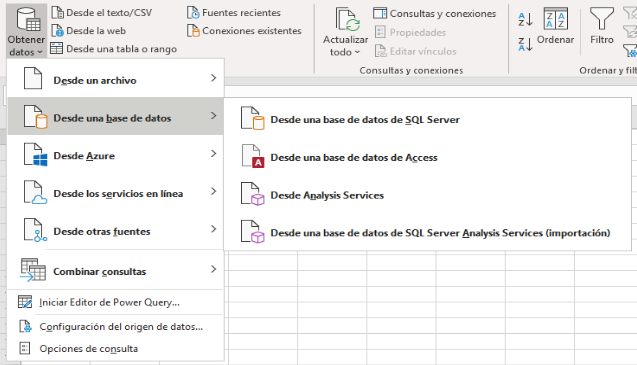Click the Editar vínculos icon
This screenshot has width=637, height=365.
[x=380, y=51]
